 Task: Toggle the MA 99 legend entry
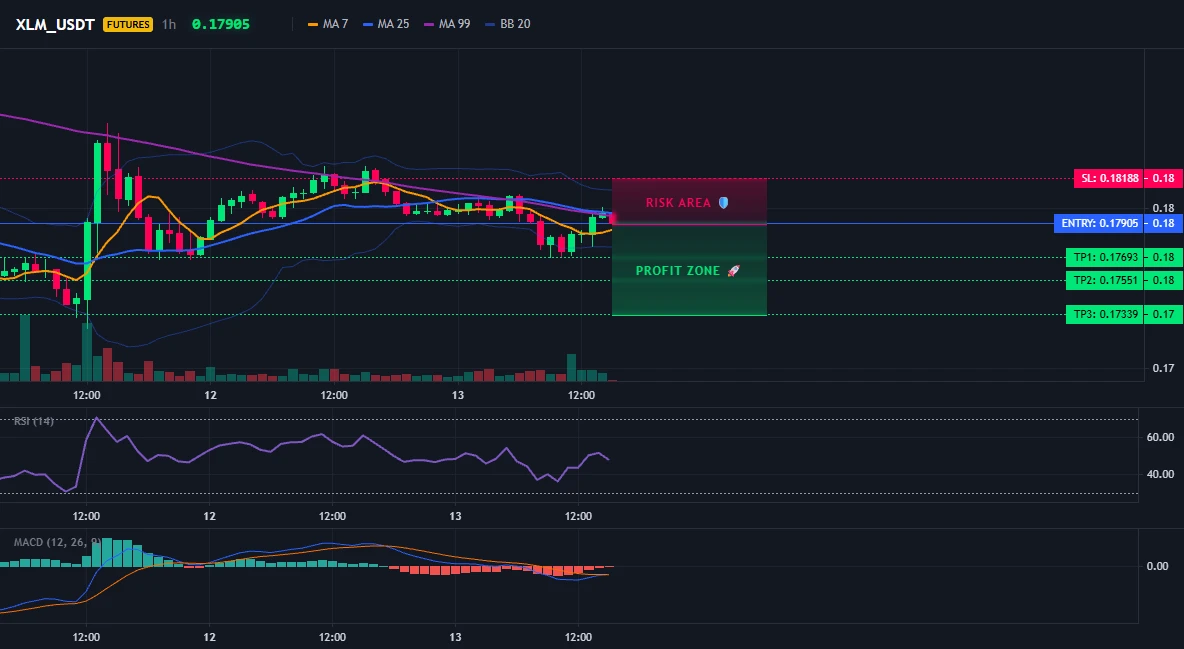447,24
